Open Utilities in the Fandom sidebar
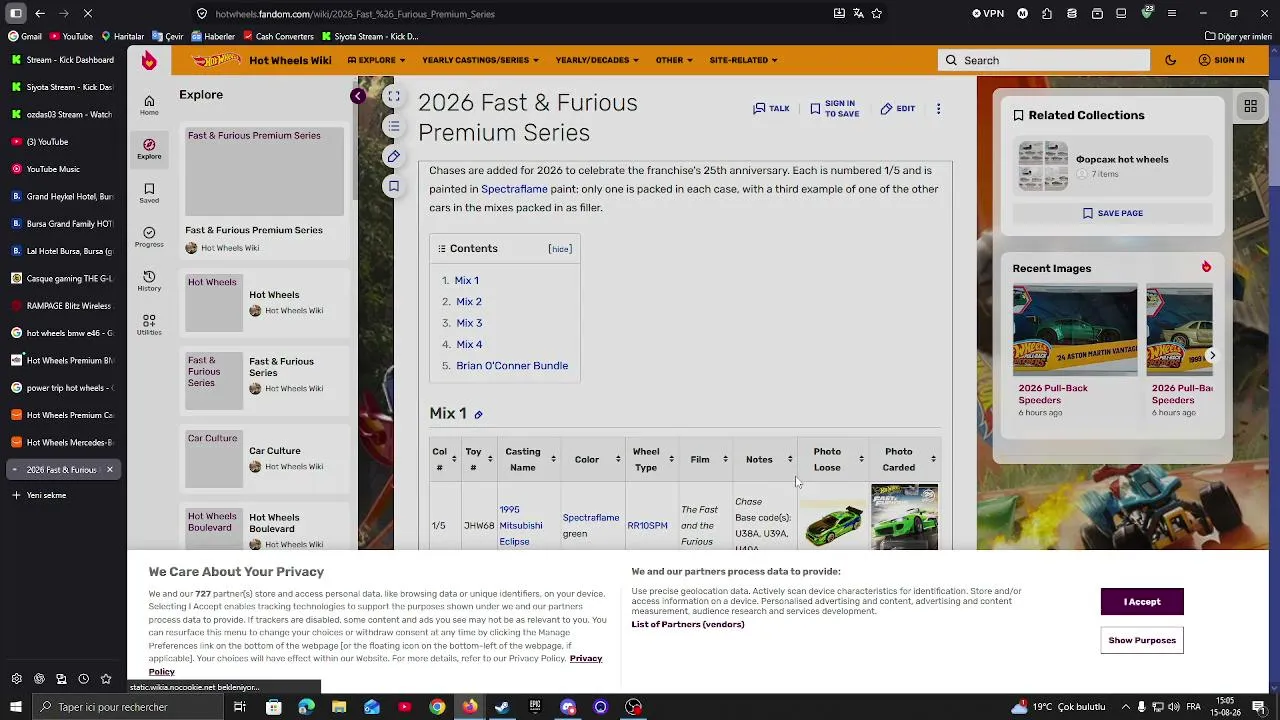Viewport: 1280px width, 720px height. pos(149,325)
